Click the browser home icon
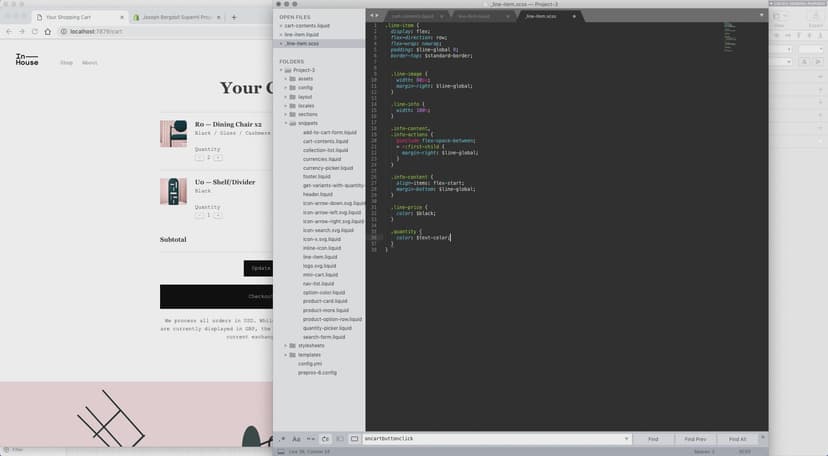Image resolution: width=828 pixels, height=456 pixels. coord(47,32)
